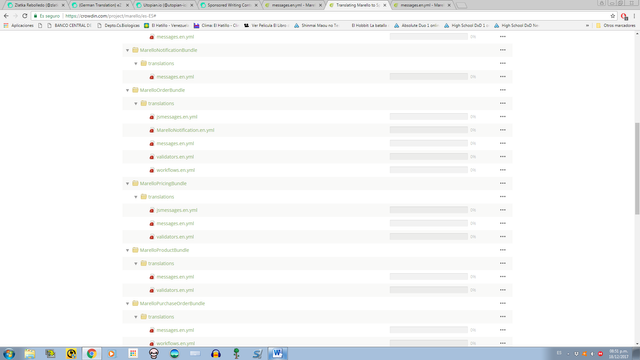
Task: Collapse the MarelloOrderBundle folder
Action: pyautogui.click(x=127, y=90)
